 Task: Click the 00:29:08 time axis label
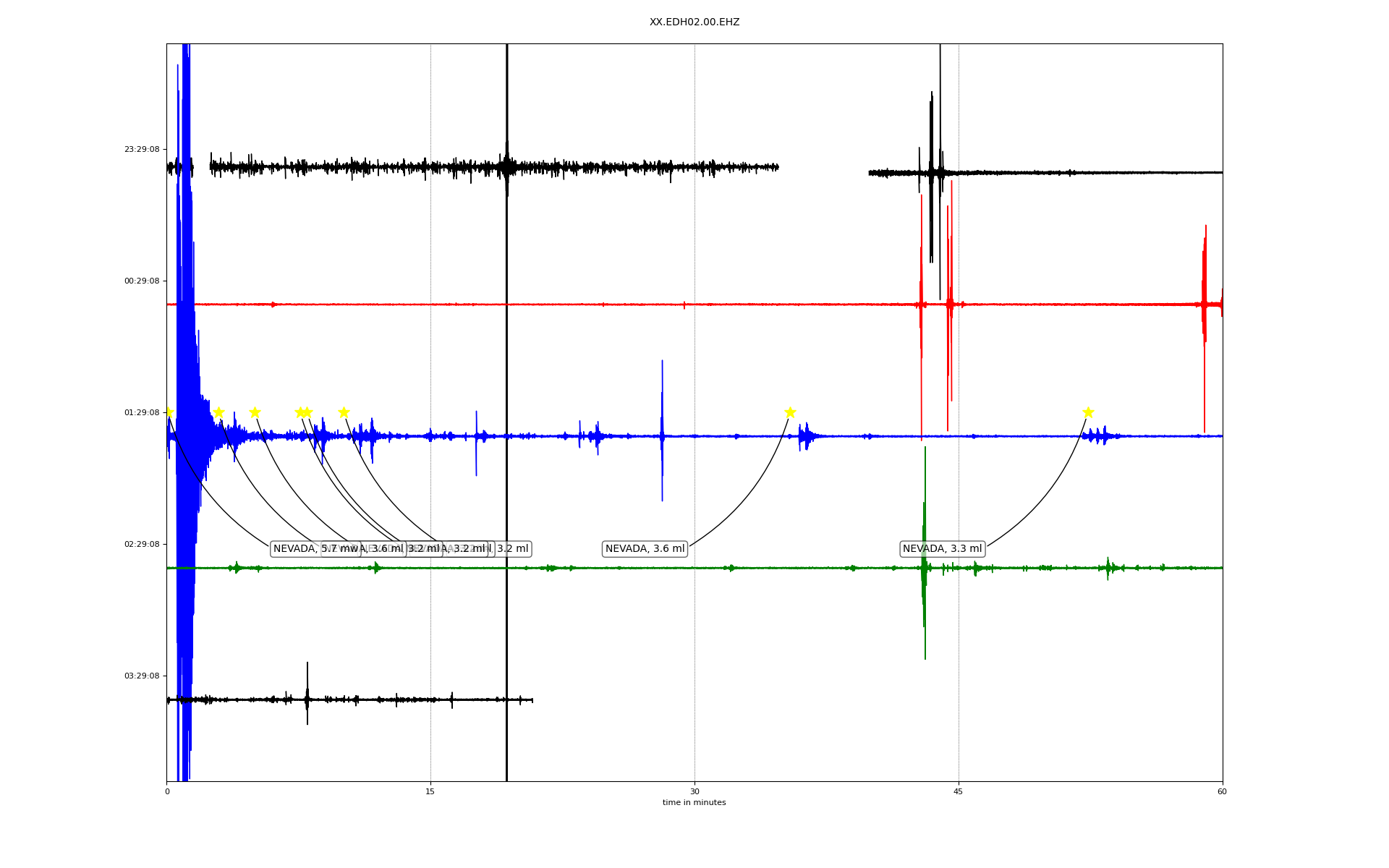pos(142,281)
